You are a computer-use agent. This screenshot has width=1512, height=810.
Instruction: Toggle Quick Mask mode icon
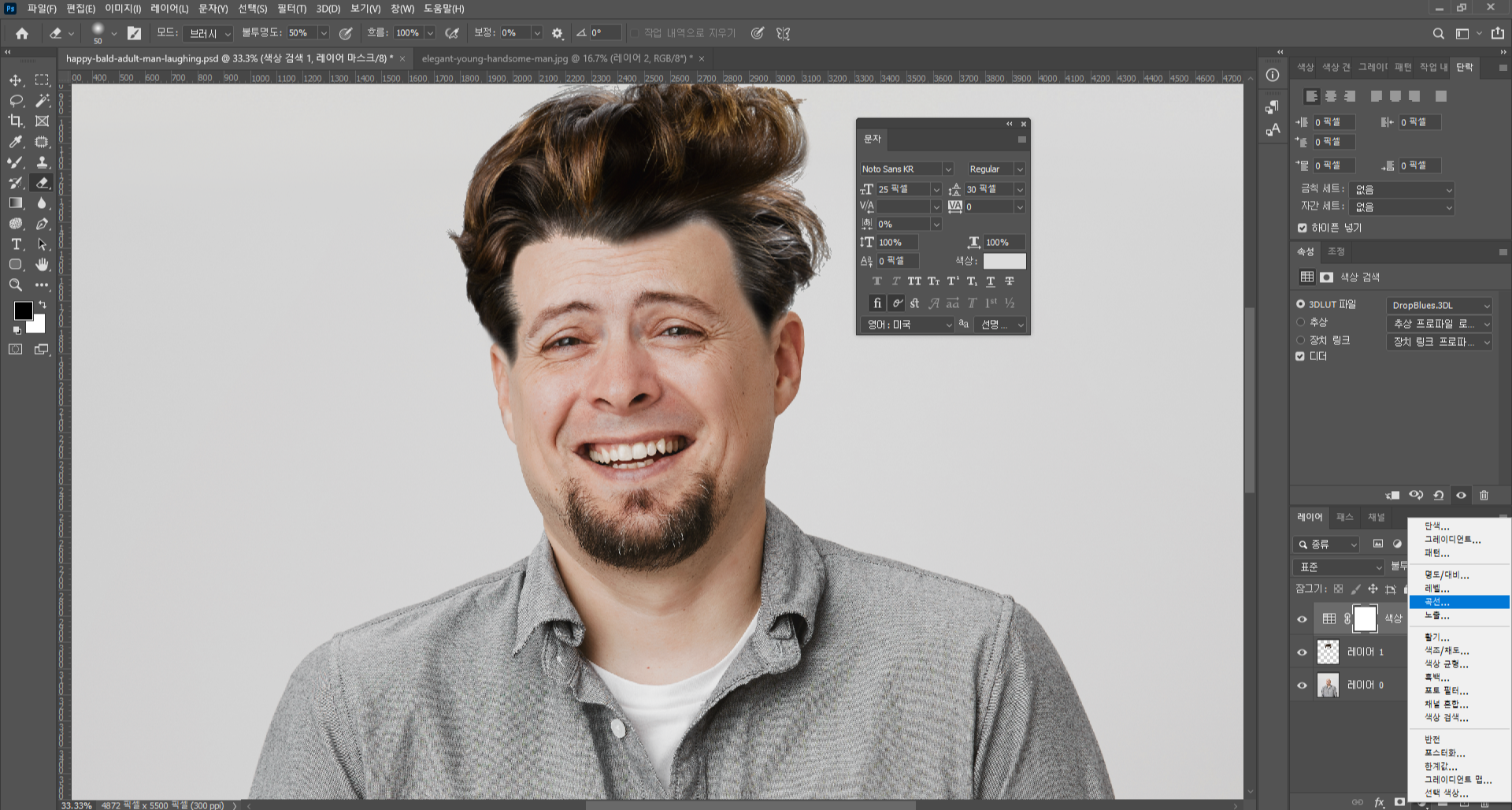(16, 349)
